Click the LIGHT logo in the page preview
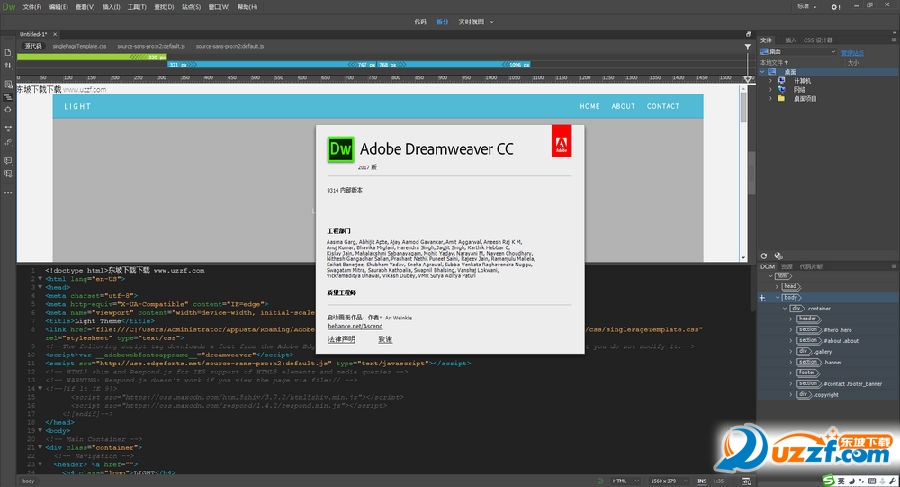This screenshot has width=900, height=487. tap(77, 106)
